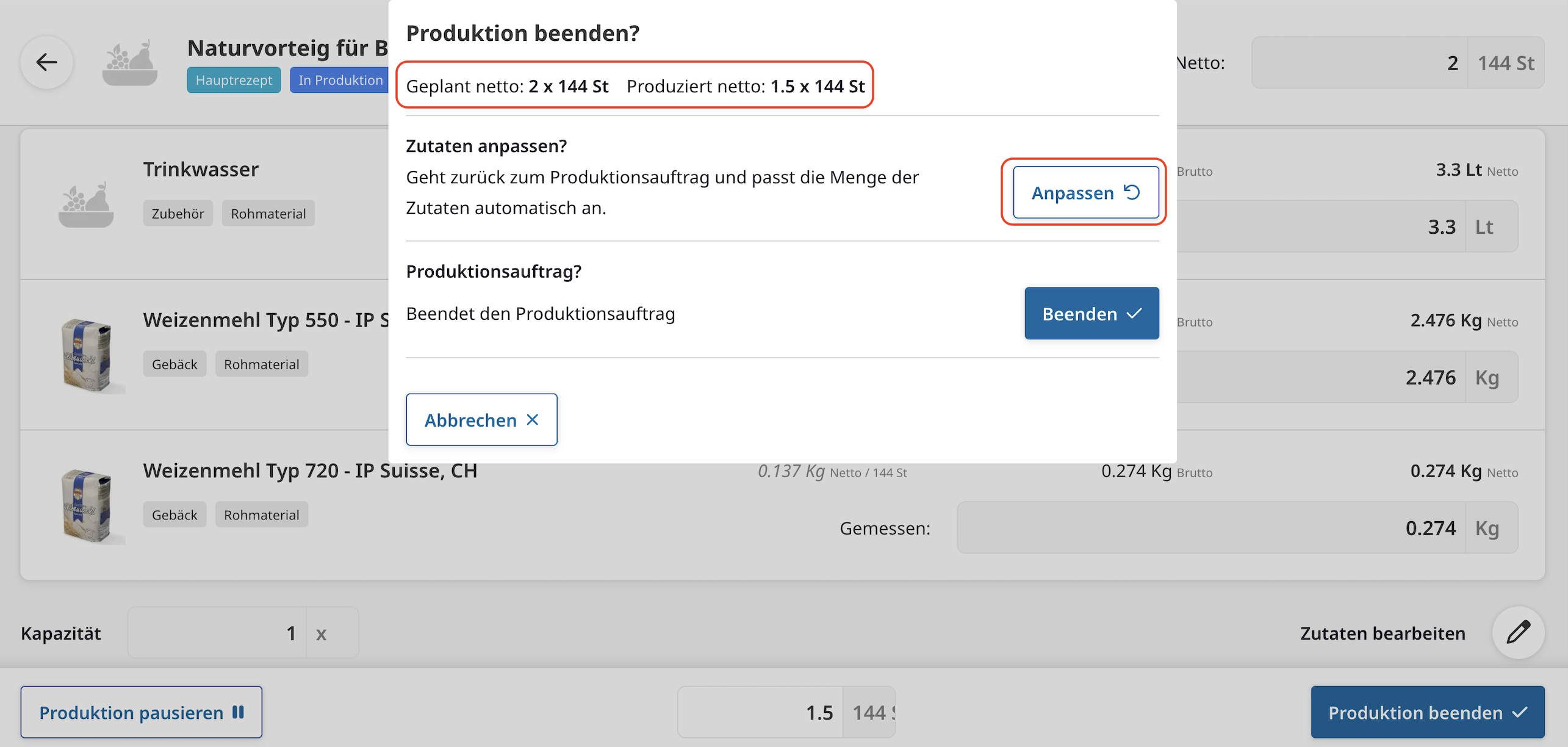Screen dimensions: 1568x747
Task: Click the back arrow icon
Action: [x=47, y=62]
